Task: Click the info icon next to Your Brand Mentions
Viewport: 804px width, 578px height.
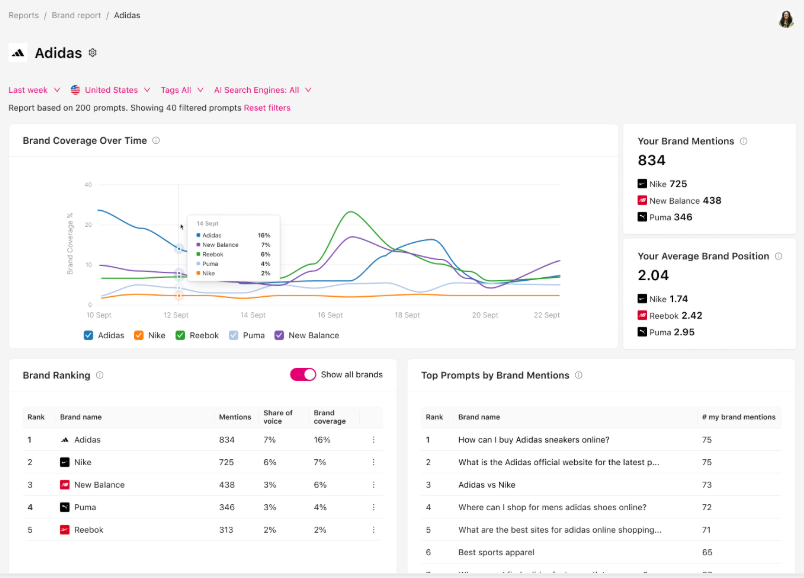Action: point(743,142)
